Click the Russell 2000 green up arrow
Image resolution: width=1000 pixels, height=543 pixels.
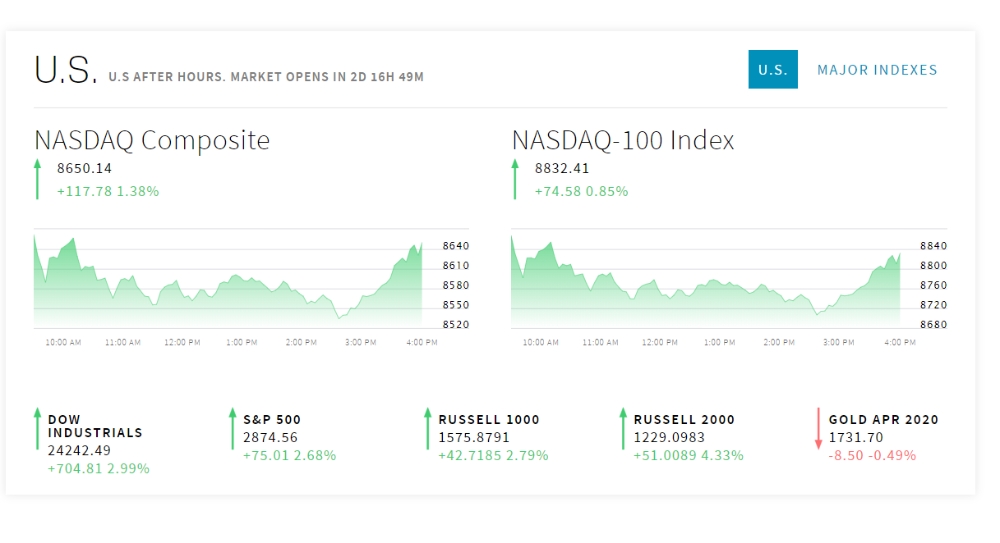(623, 429)
